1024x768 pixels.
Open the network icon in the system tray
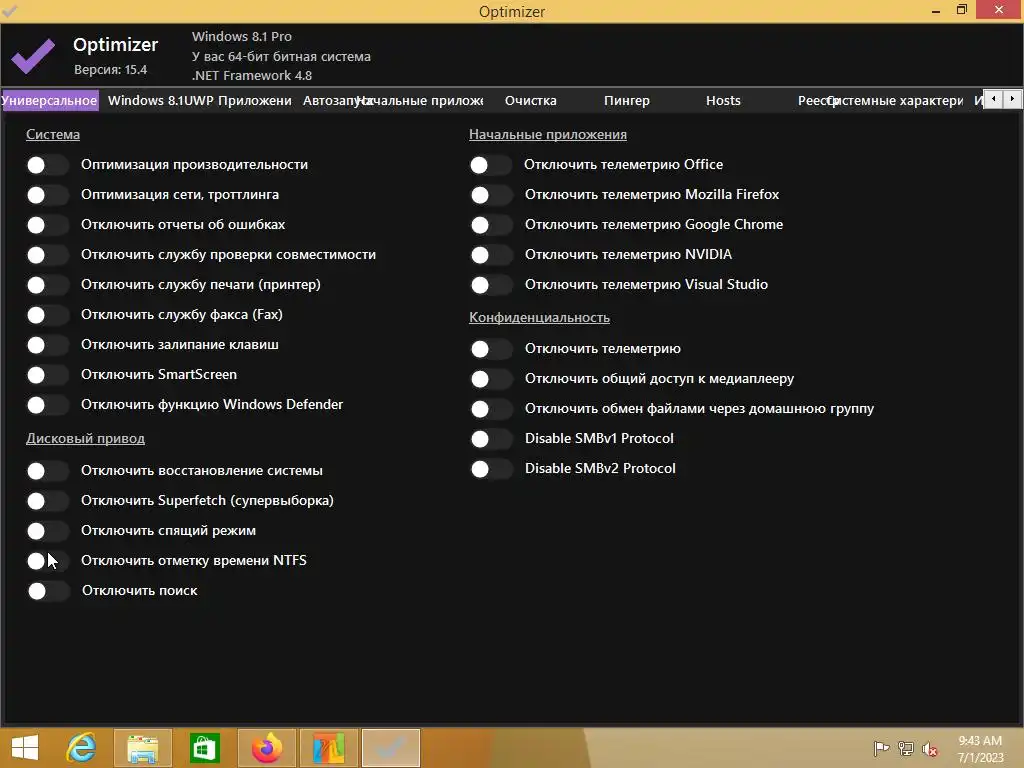(906, 748)
